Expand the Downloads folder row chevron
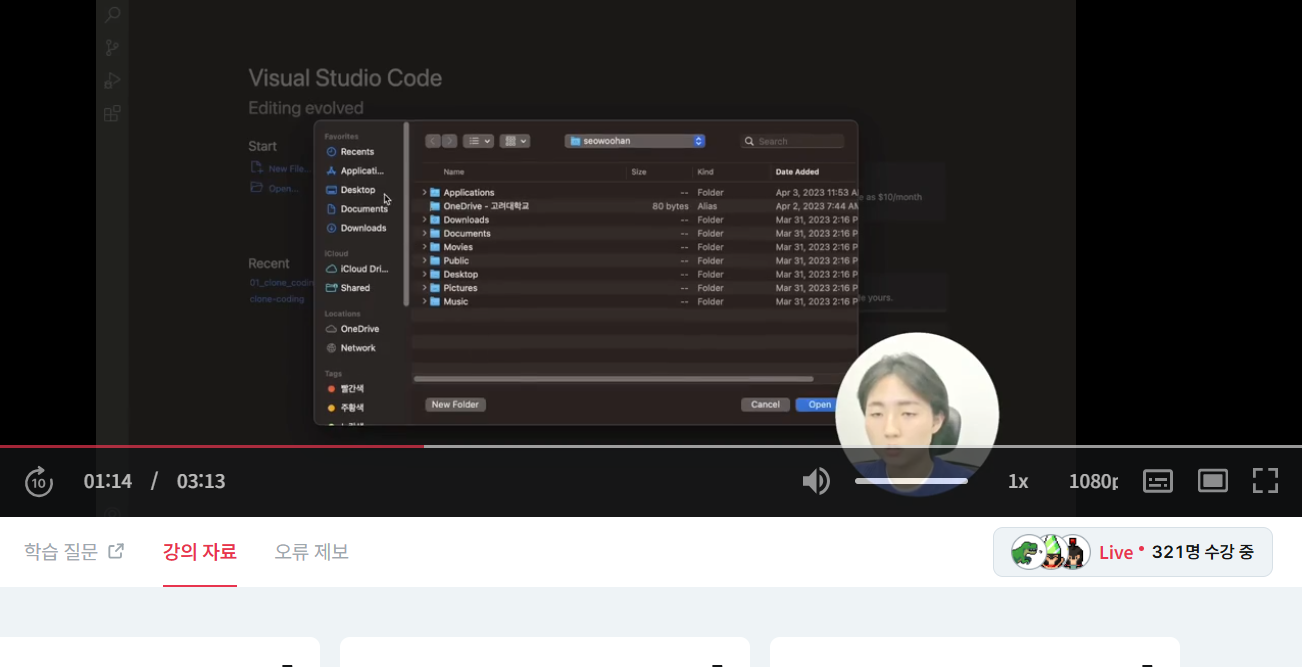This screenshot has width=1302, height=667. click(424, 220)
